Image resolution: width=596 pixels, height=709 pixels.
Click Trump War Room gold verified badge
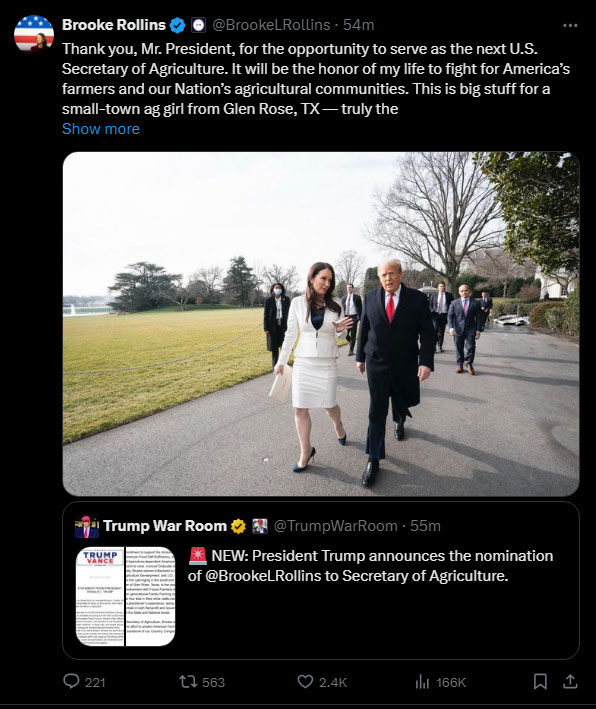point(238,526)
